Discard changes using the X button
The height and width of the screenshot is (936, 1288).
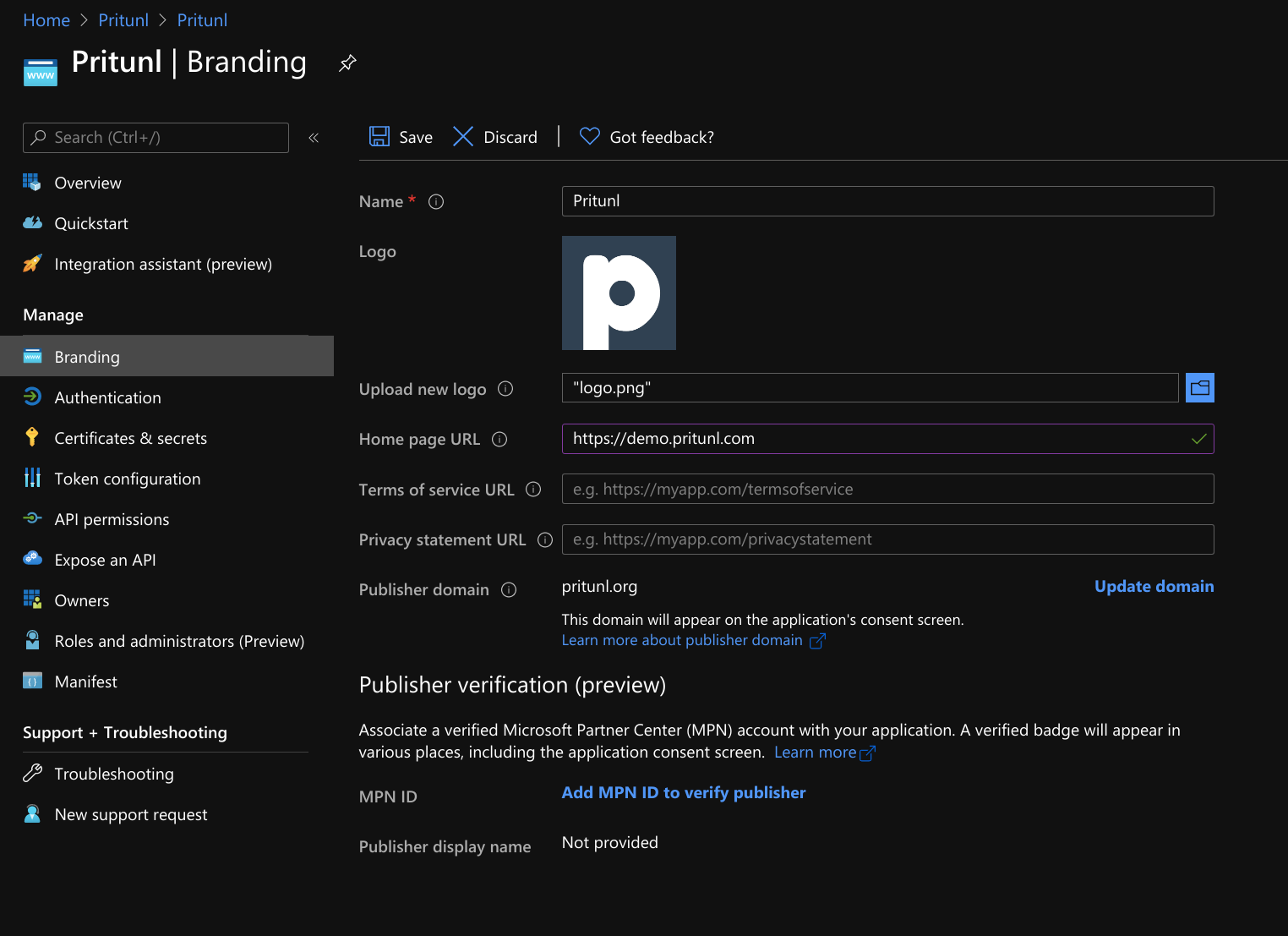coord(495,137)
